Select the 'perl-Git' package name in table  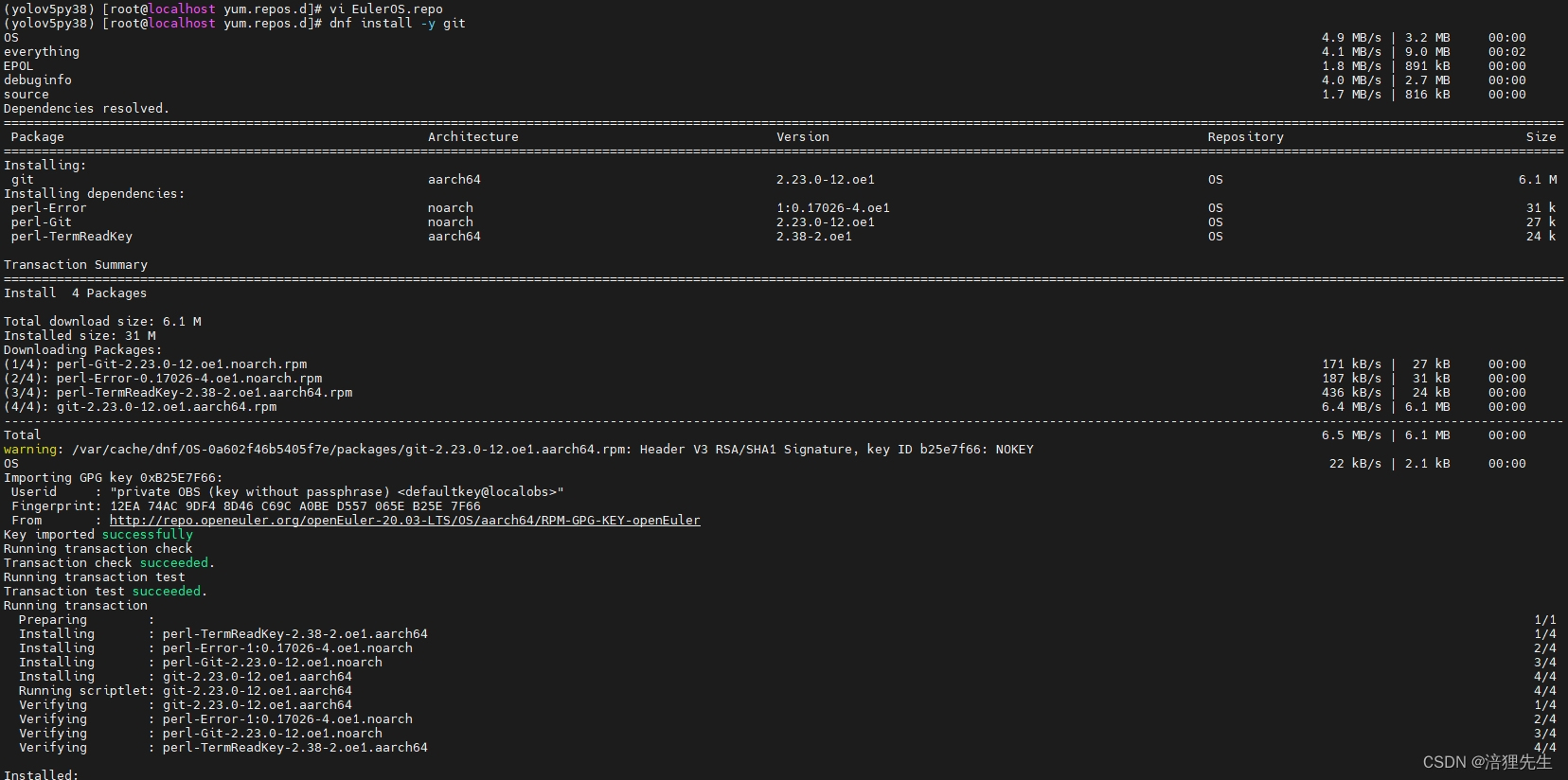(x=42, y=222)
